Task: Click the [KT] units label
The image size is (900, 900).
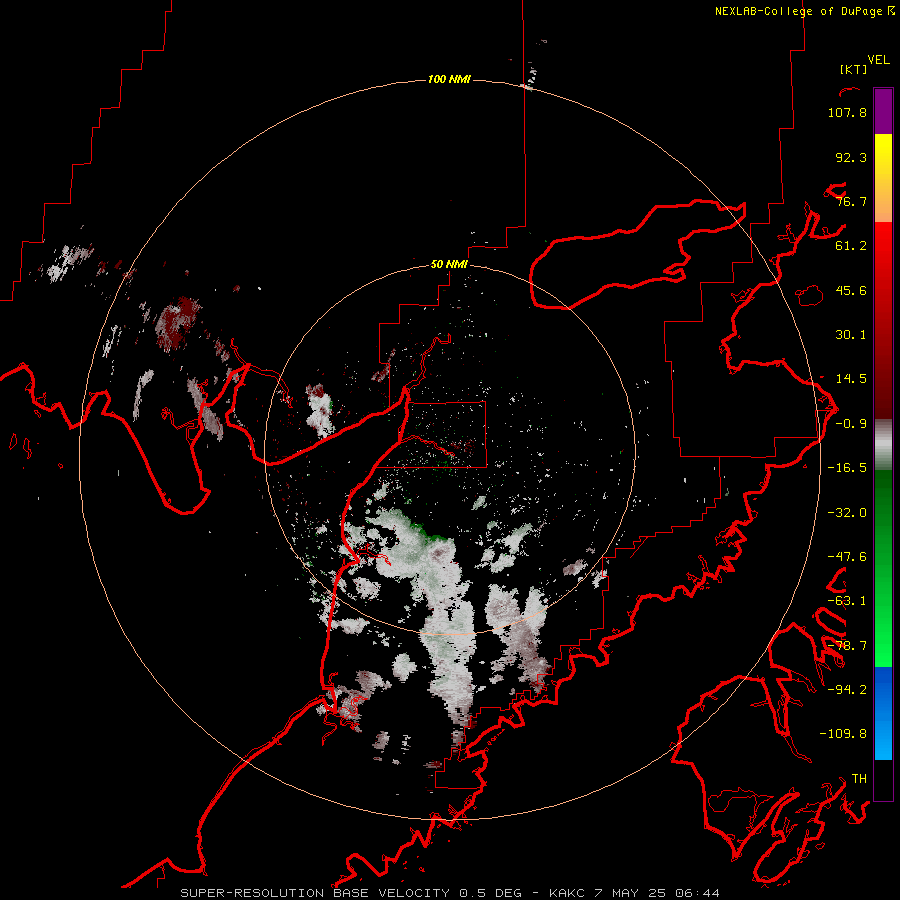Action: tap(853, 69)
